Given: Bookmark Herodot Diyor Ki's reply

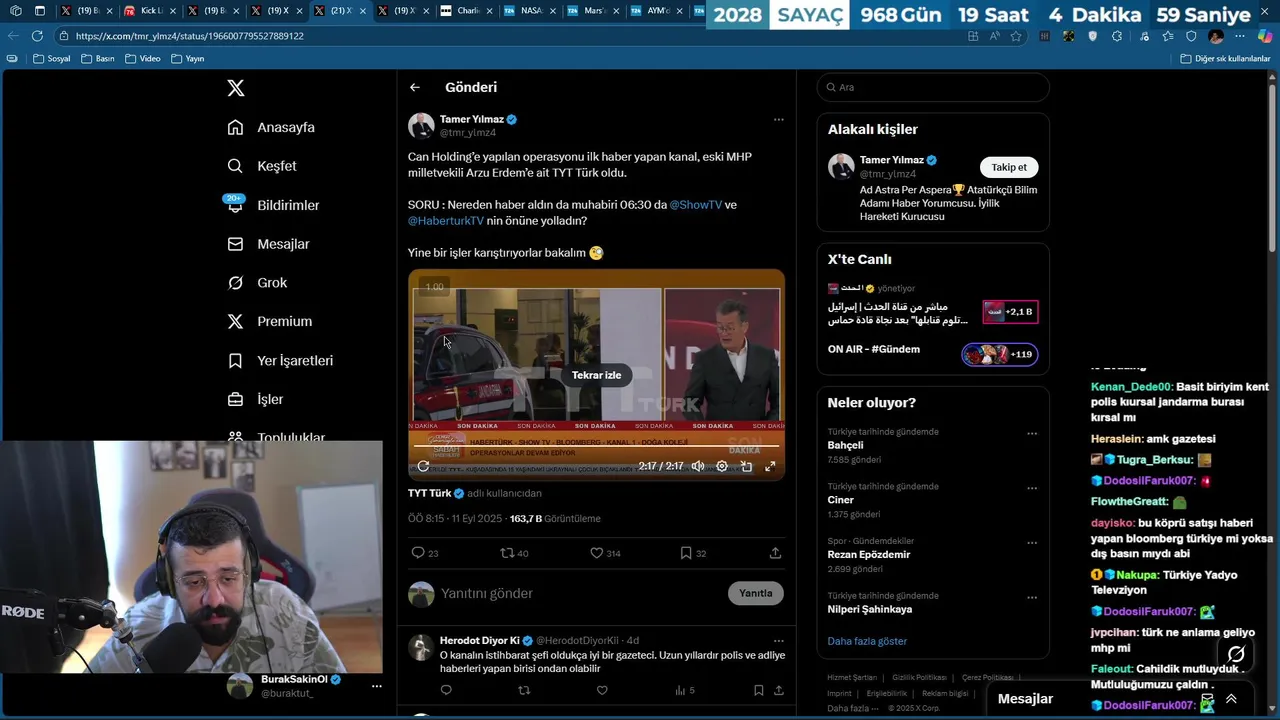Looking at the screenshot, I should tap(758, 690).
